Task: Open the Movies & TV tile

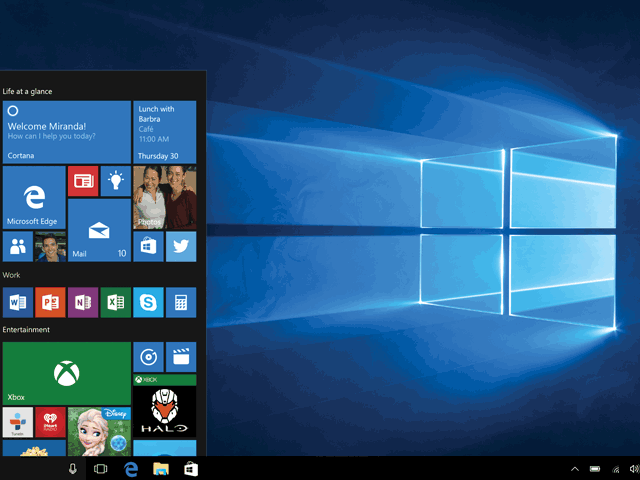Action: tap(181, 356)
